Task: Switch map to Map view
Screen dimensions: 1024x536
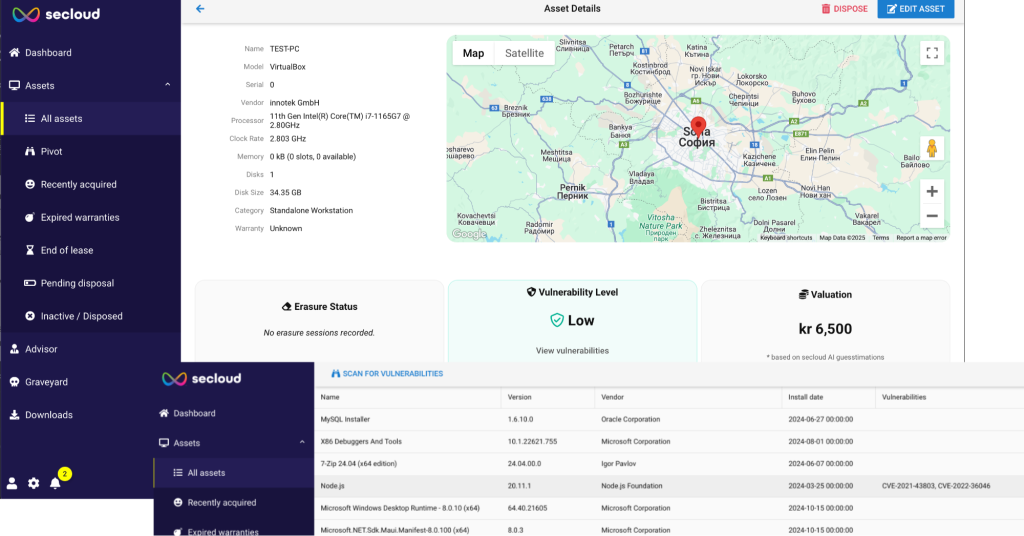Action: (473, 54)
